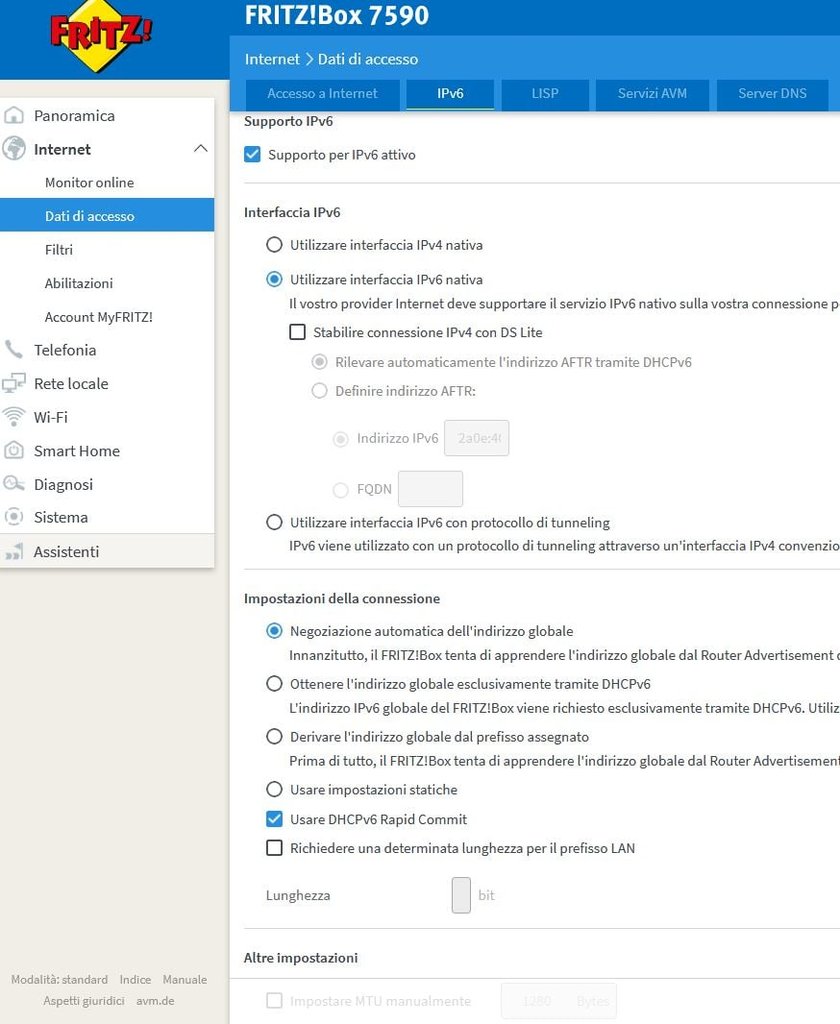The image size is (840, 1024).
Task: Enable Impostare MTU manualmente checkbox
Action: click(x=274, y=1000)
